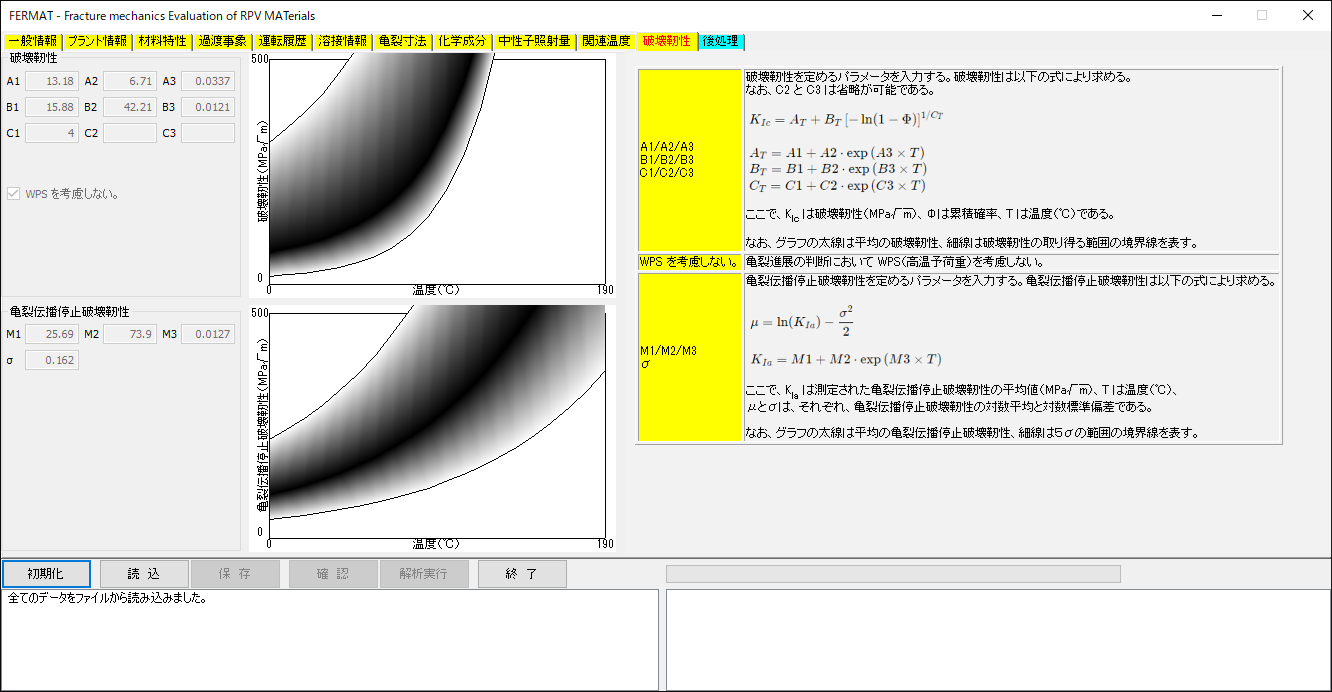The image size is (1332, 692).
Task: Select the 材料特性 tab
Action: click(x=162, y=42)
